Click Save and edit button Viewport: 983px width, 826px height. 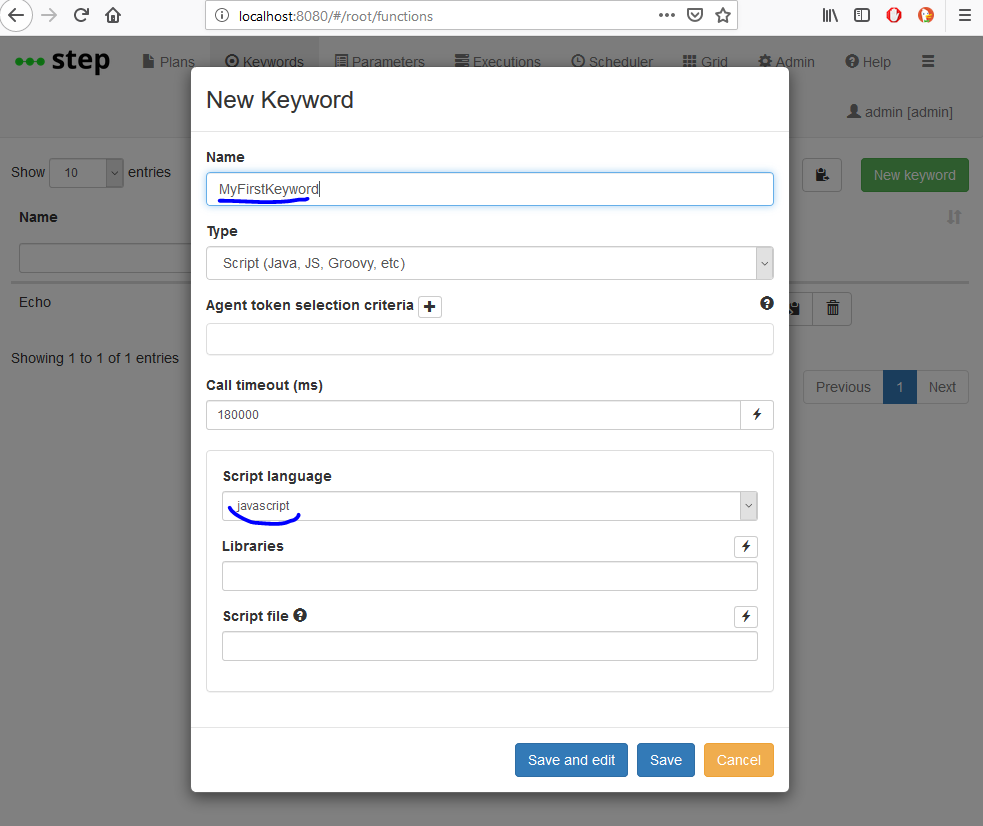click(571, 760)
